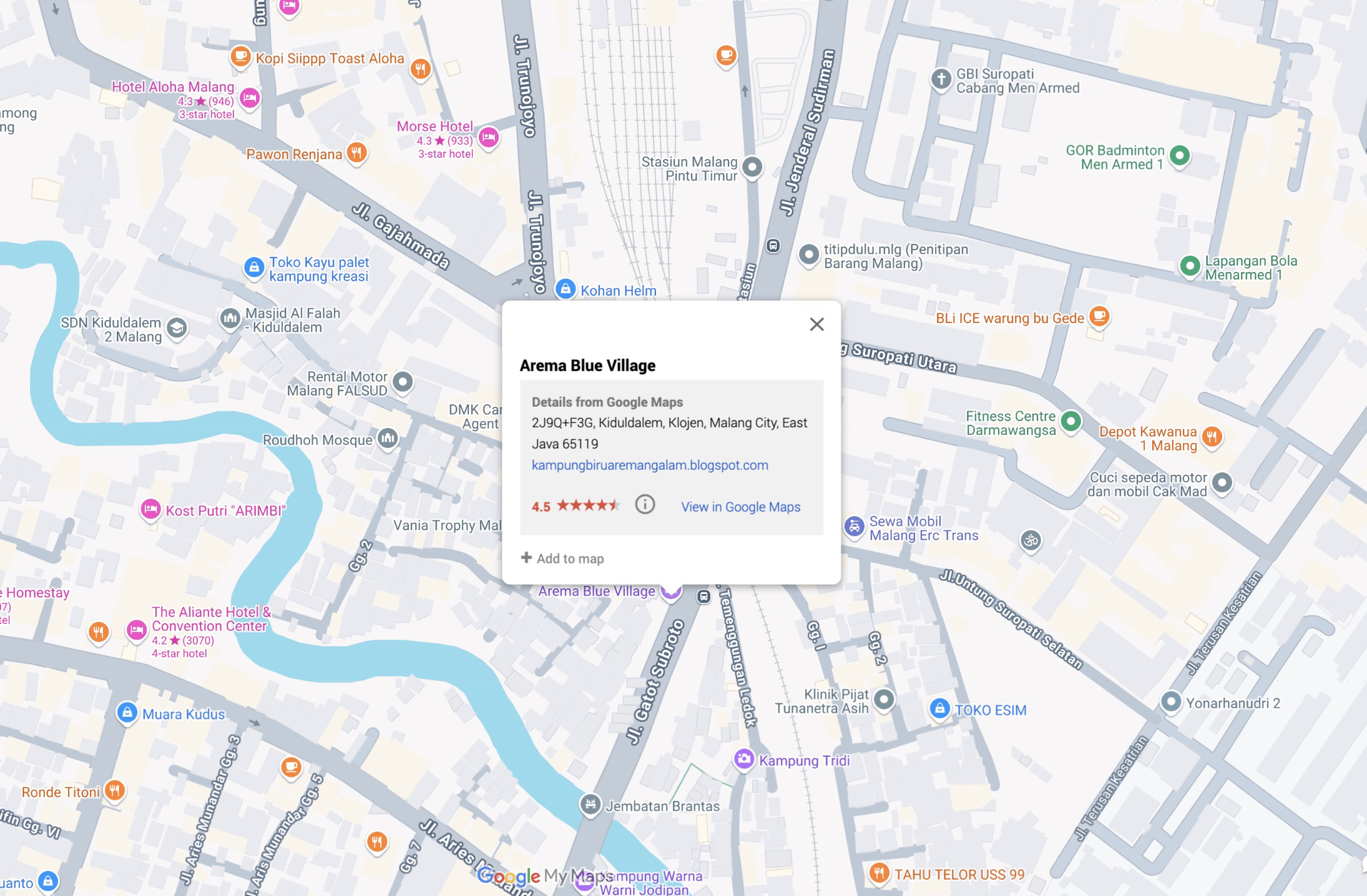Click Add to map button

[x=562, y=558]
